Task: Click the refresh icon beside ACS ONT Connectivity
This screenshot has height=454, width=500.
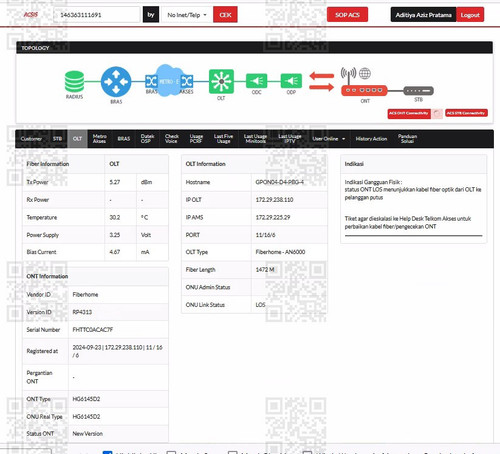Action: click(x=438, y=114)
